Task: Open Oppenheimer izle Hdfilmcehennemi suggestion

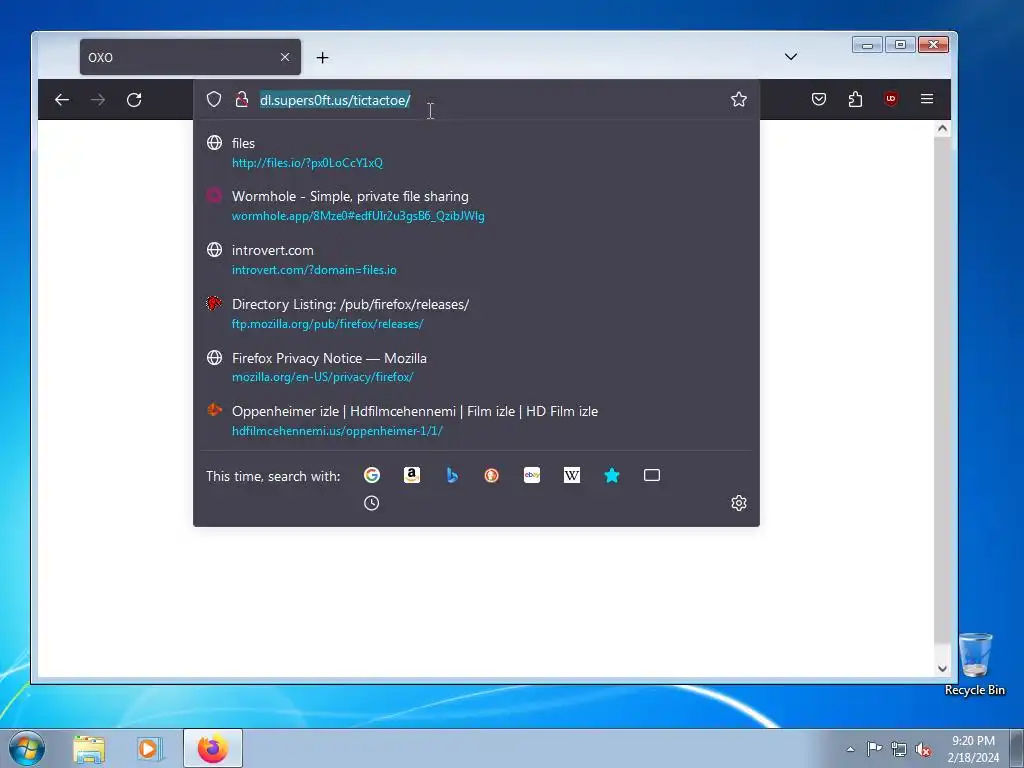Action: [477, 421]
